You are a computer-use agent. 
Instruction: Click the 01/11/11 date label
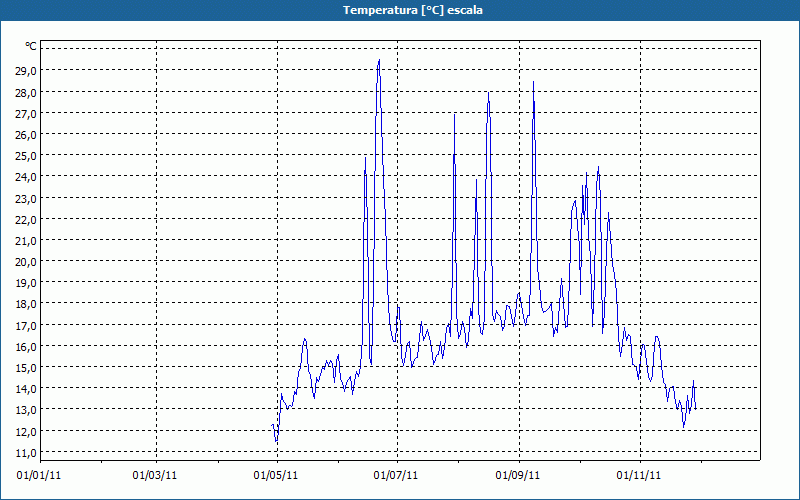pyautogui.click(x=639, y=476)
